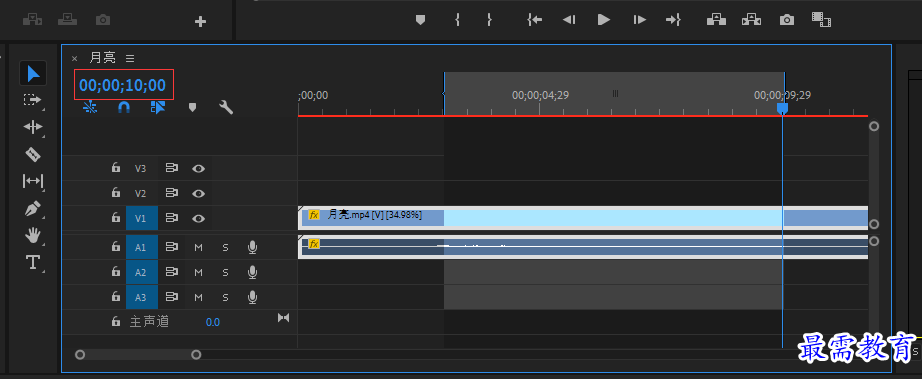This screenshot has height=379, width=922.
Task: Open timeline display settings wrench
Action: 226,108
